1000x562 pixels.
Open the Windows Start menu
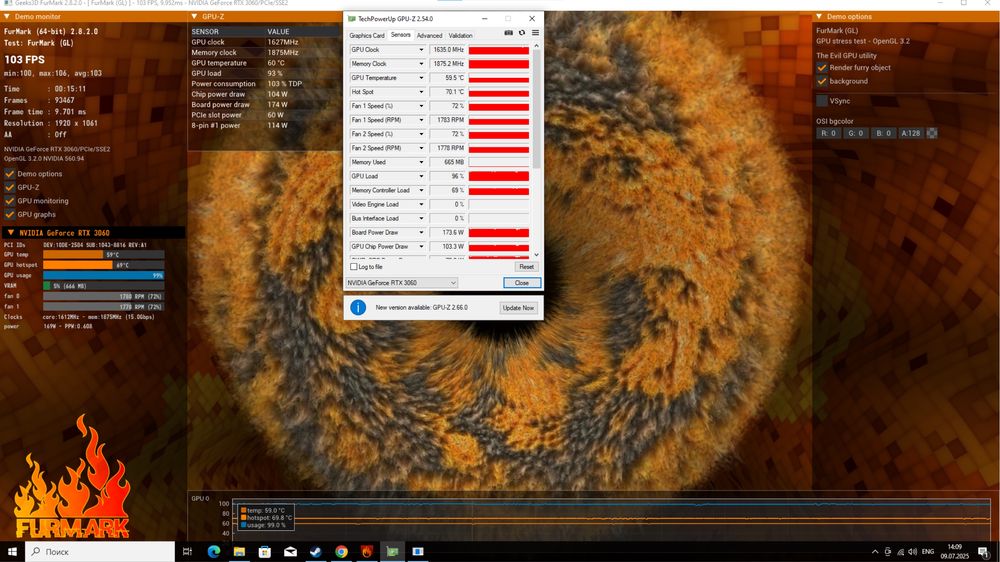point(11,551)
